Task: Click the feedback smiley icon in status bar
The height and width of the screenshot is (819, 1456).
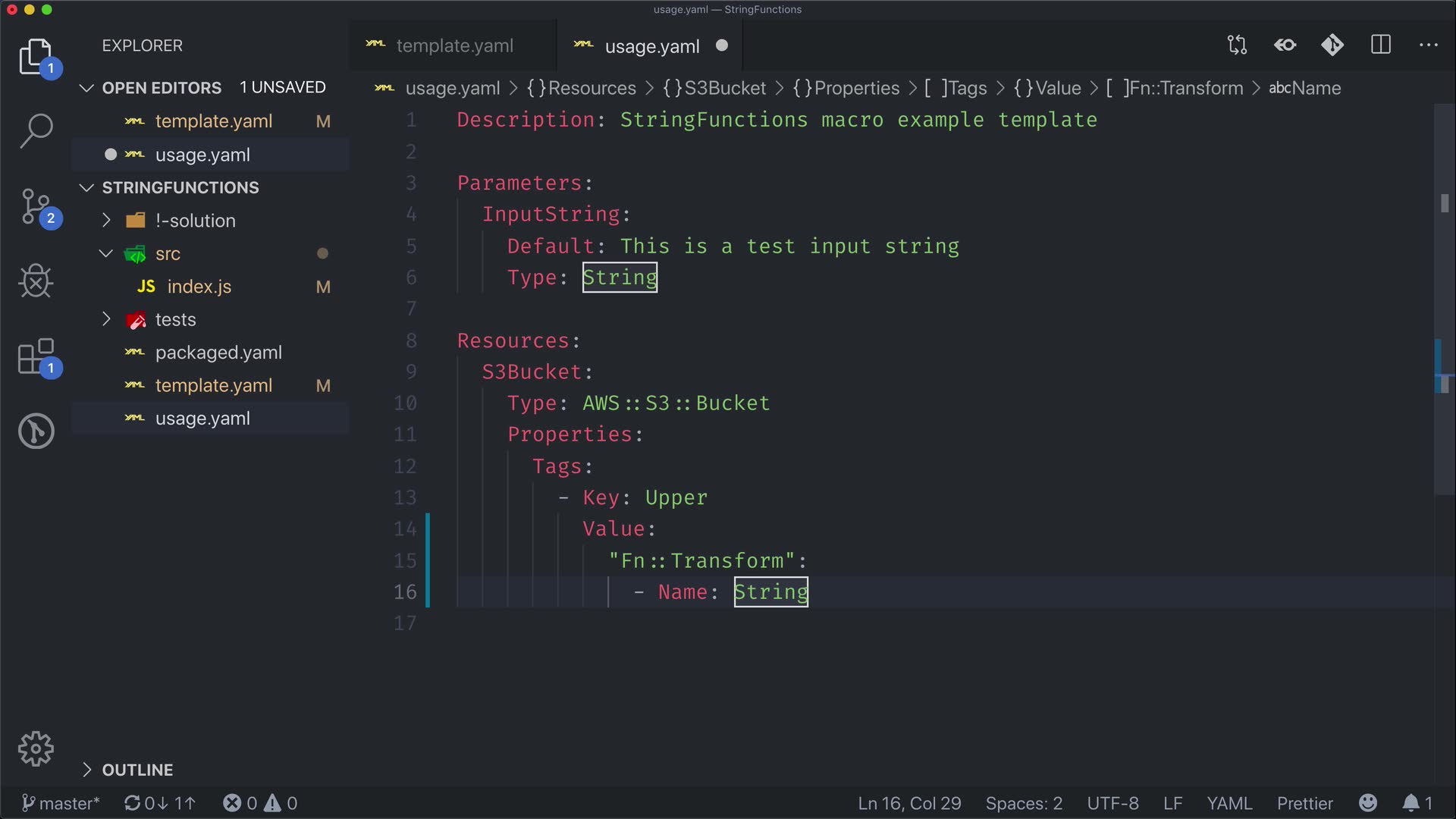Action: point(1368,803)
